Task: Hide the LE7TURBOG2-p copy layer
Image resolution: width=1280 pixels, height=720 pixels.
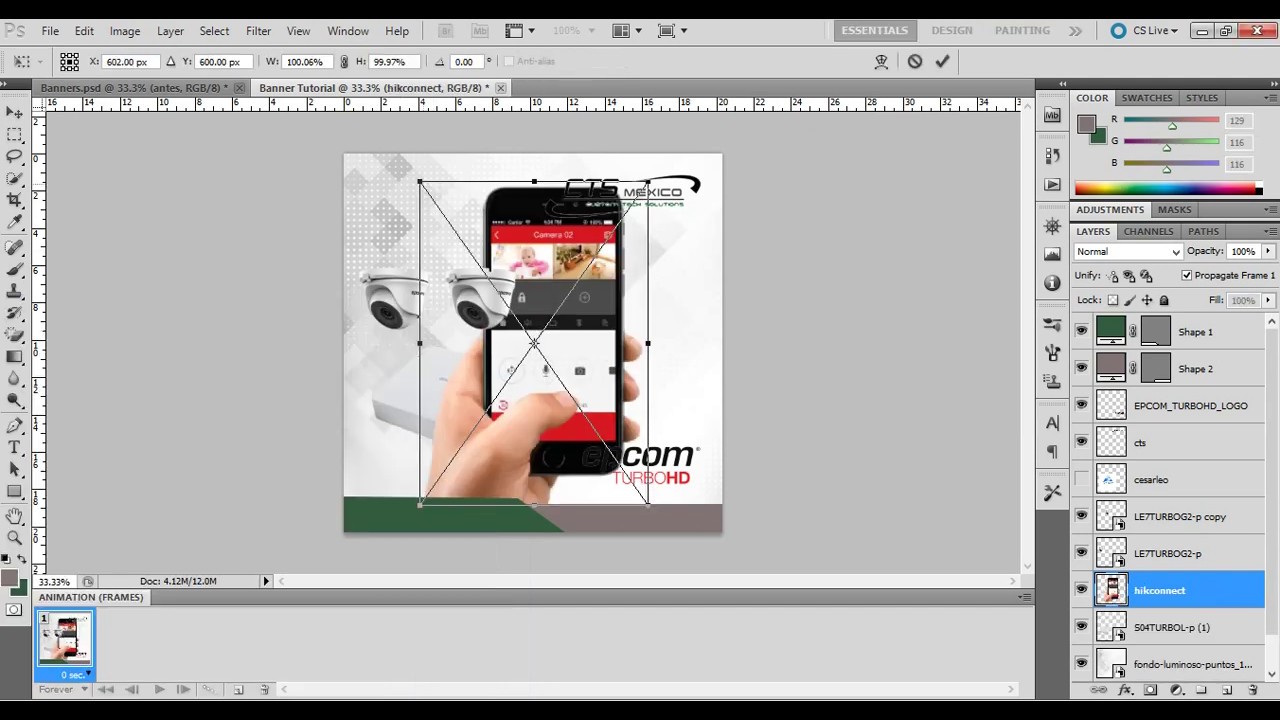Action: click(x=1081, y=516)
